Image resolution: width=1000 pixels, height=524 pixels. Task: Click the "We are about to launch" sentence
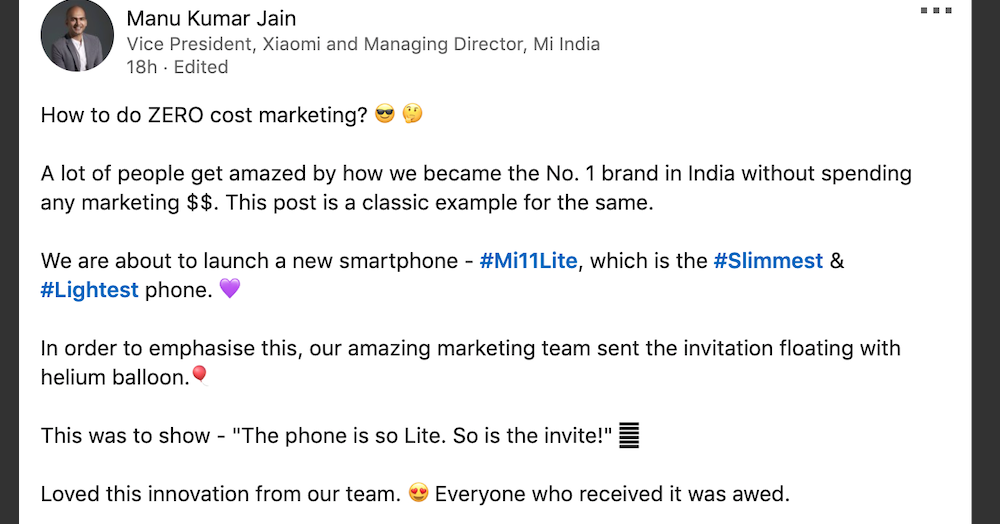point(250,261)
